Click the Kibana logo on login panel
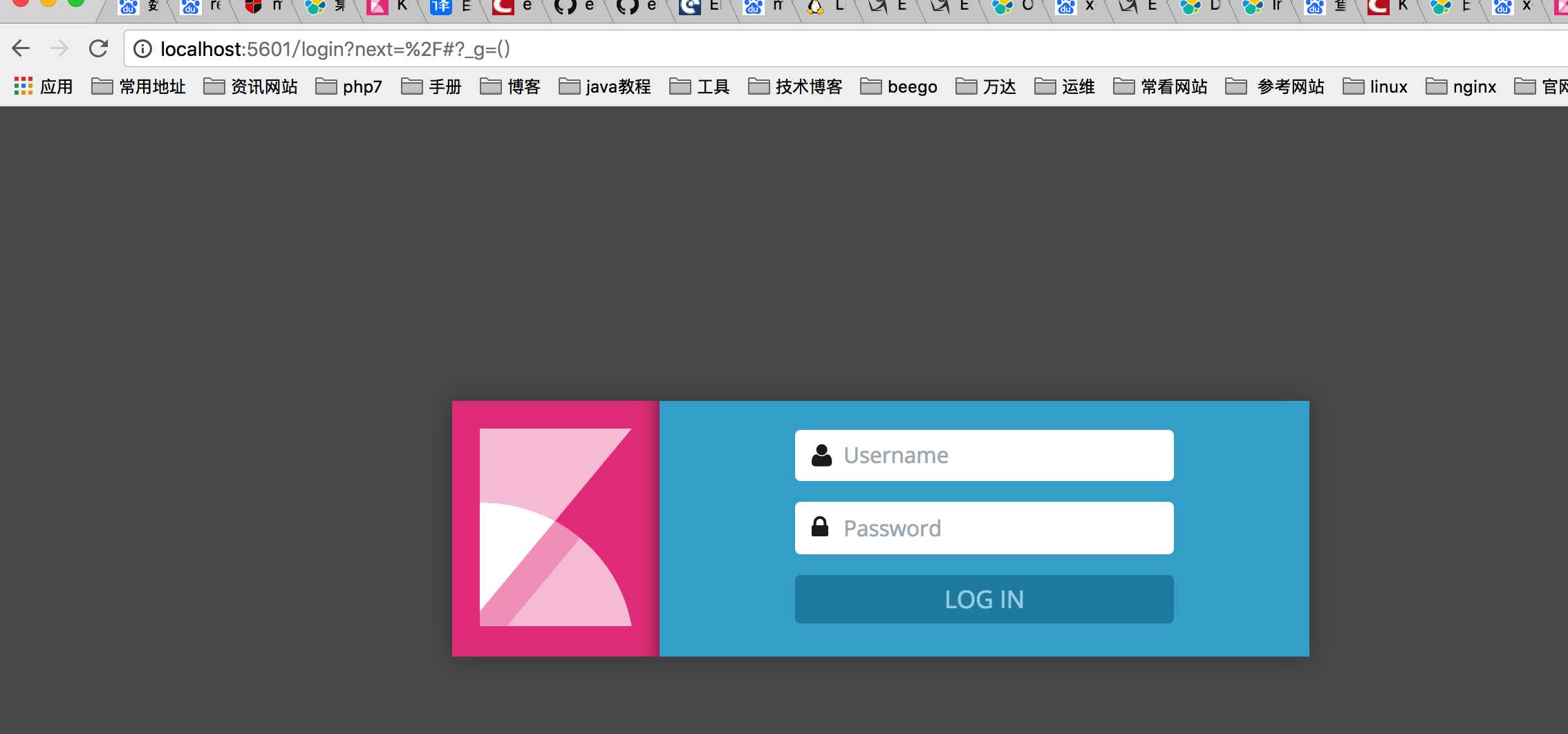The image size is (1568, 734). pyautogui.click(x=555, y=528)
